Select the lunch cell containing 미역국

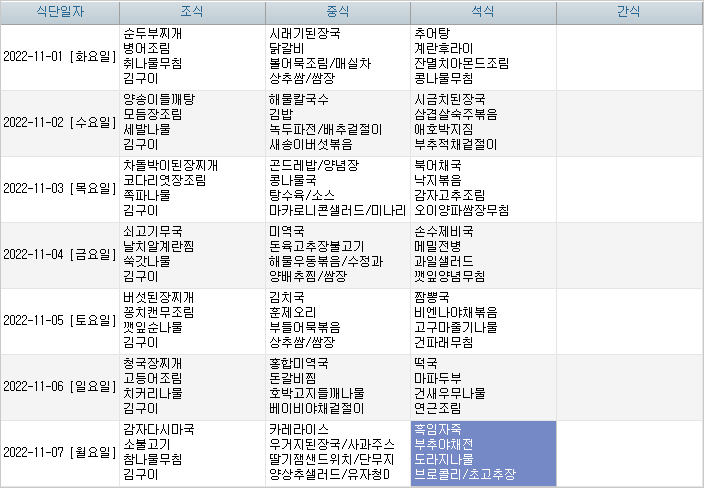coord(337,254)
